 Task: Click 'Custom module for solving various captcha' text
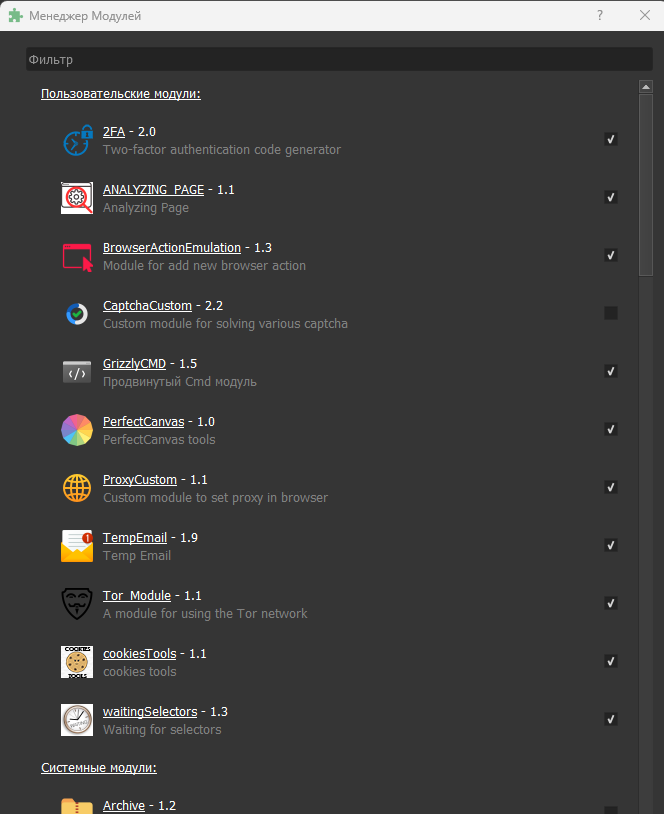coord(225,323)
